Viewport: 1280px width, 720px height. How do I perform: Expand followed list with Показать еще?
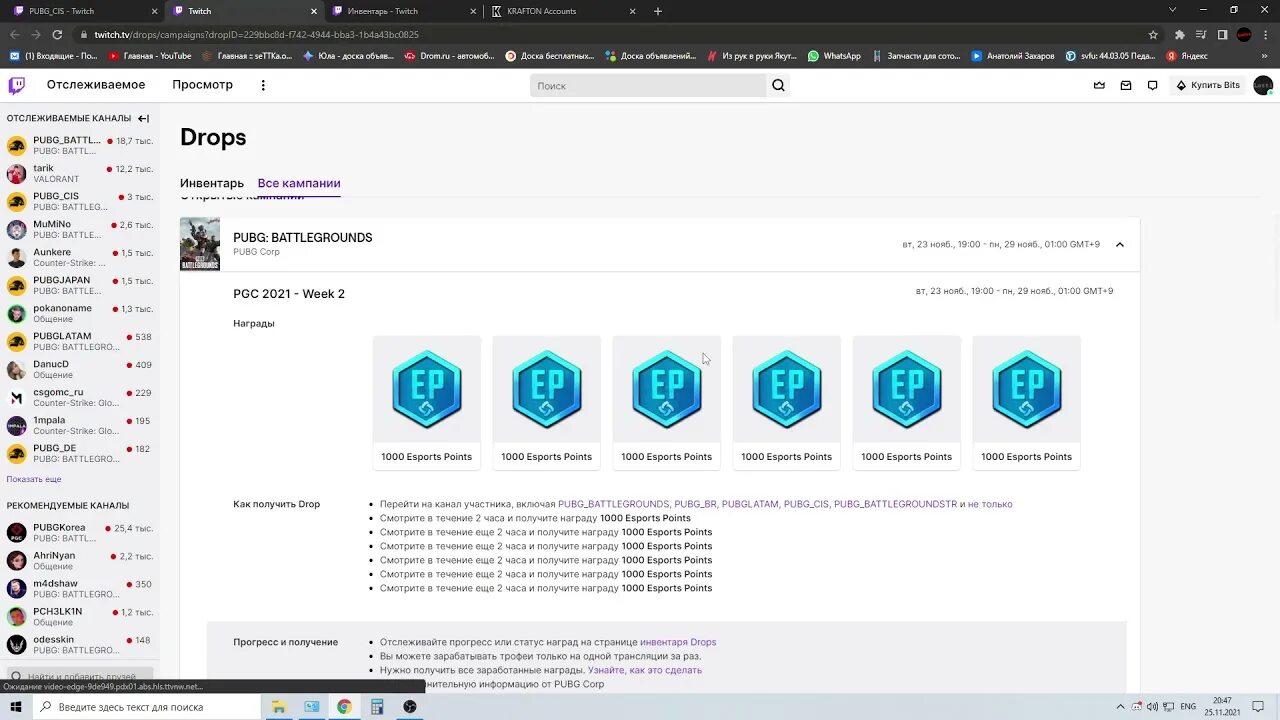point(34,480)
